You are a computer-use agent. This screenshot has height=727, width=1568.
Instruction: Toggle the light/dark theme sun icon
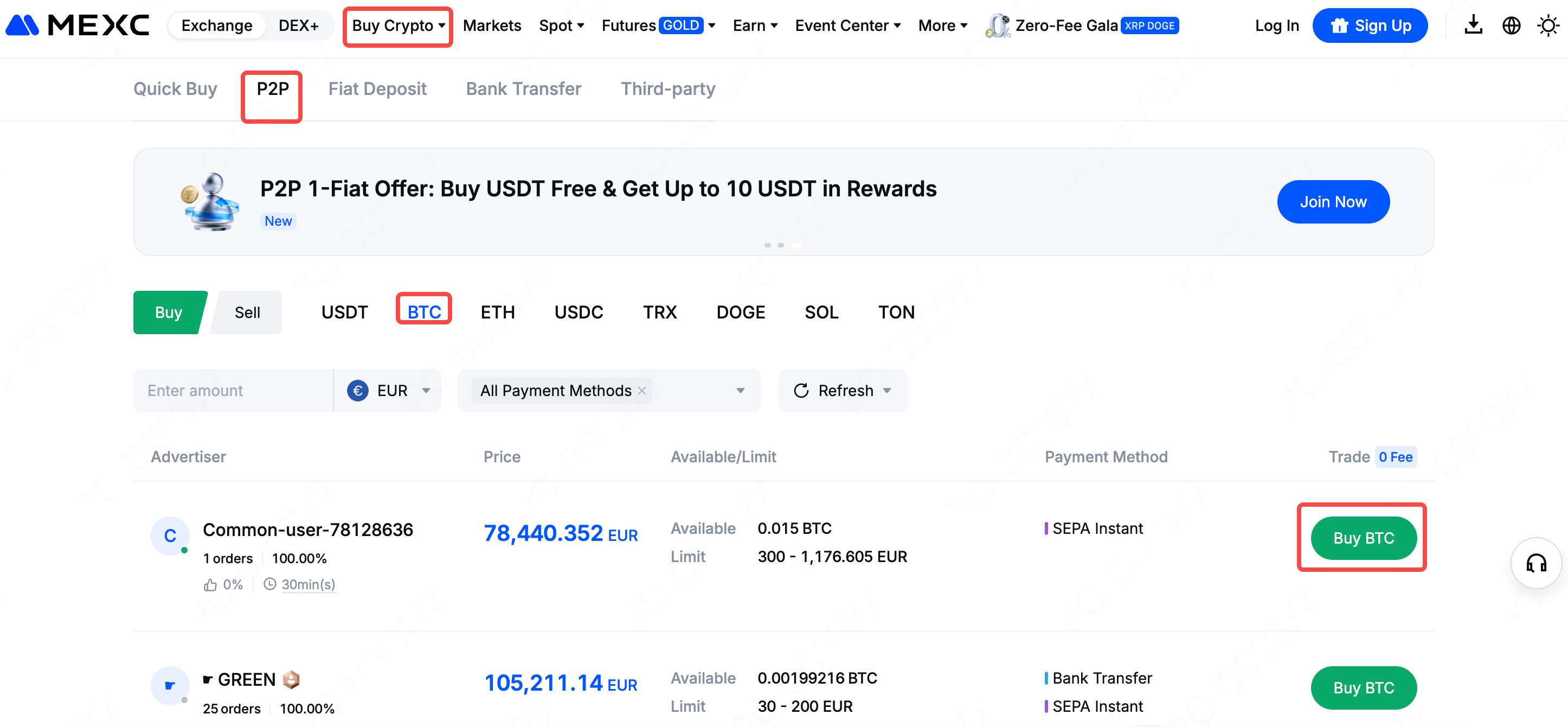tap(1547, 25)
